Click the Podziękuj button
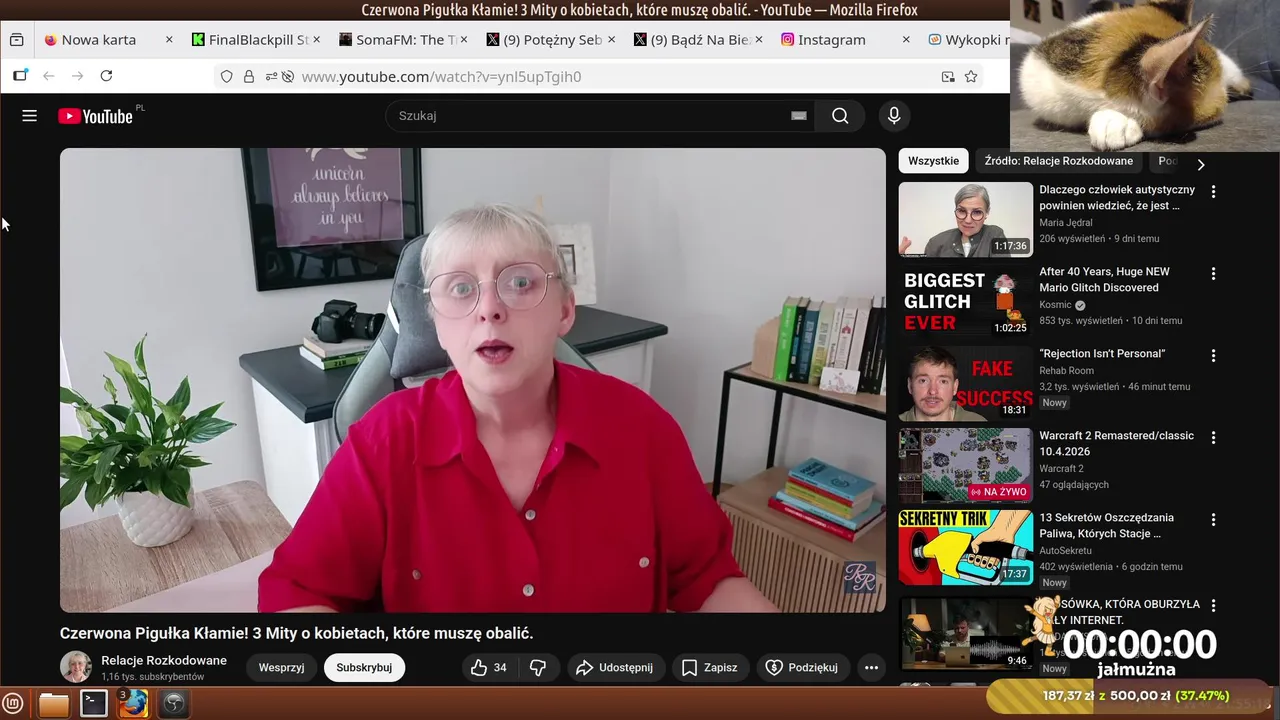This screenshot has width=1280, height=720. point(802,667)
